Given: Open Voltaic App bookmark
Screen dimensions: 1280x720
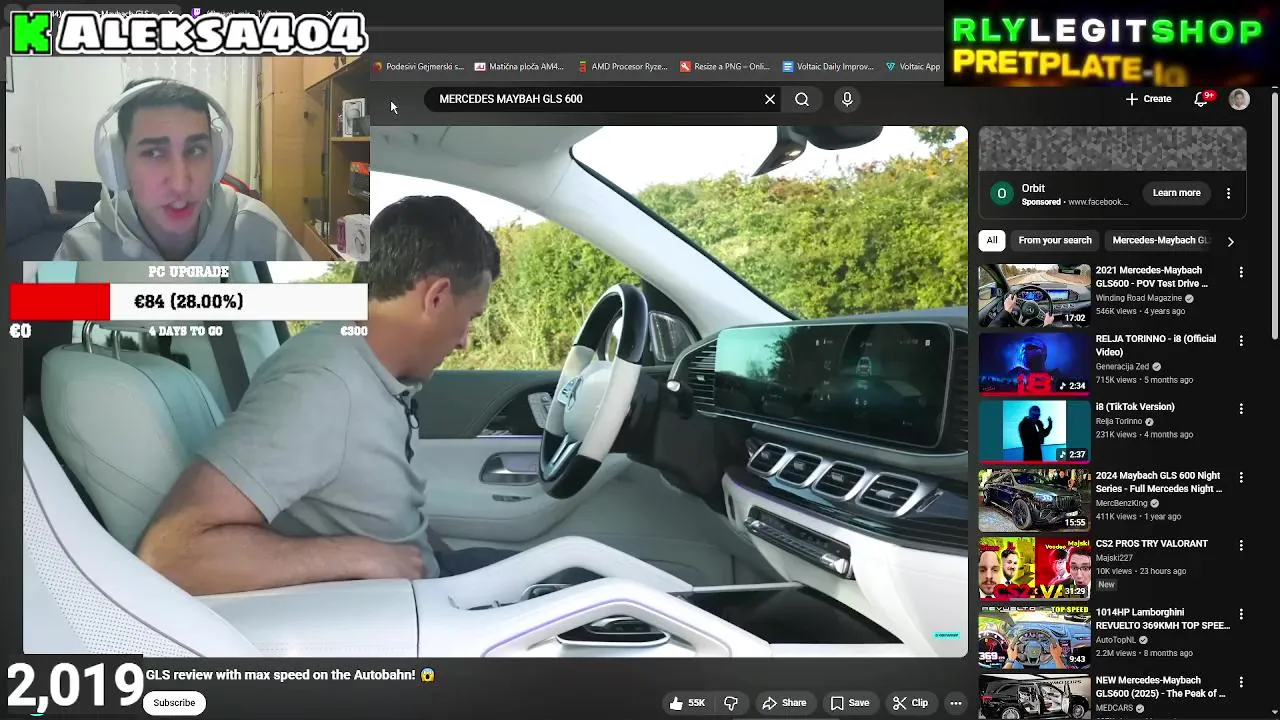Looking at the screenshot, I should pos(913,67).
